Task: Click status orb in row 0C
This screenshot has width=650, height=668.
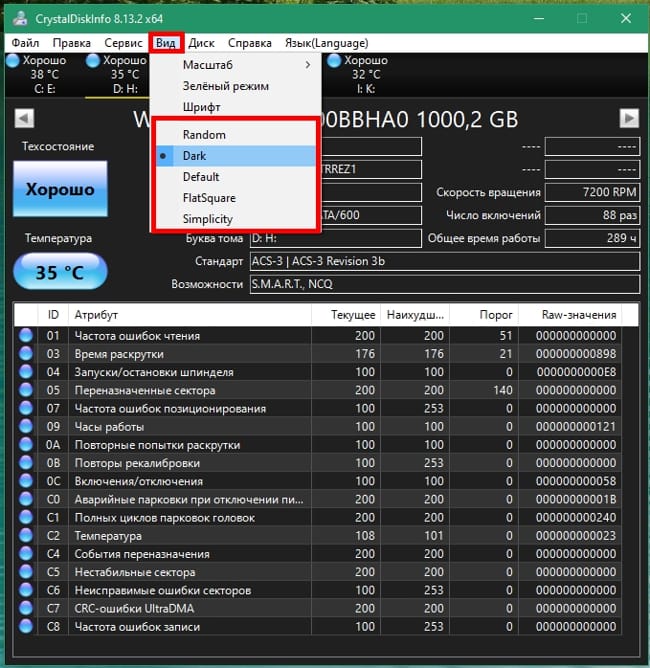Action: click(x=26, y=481)
